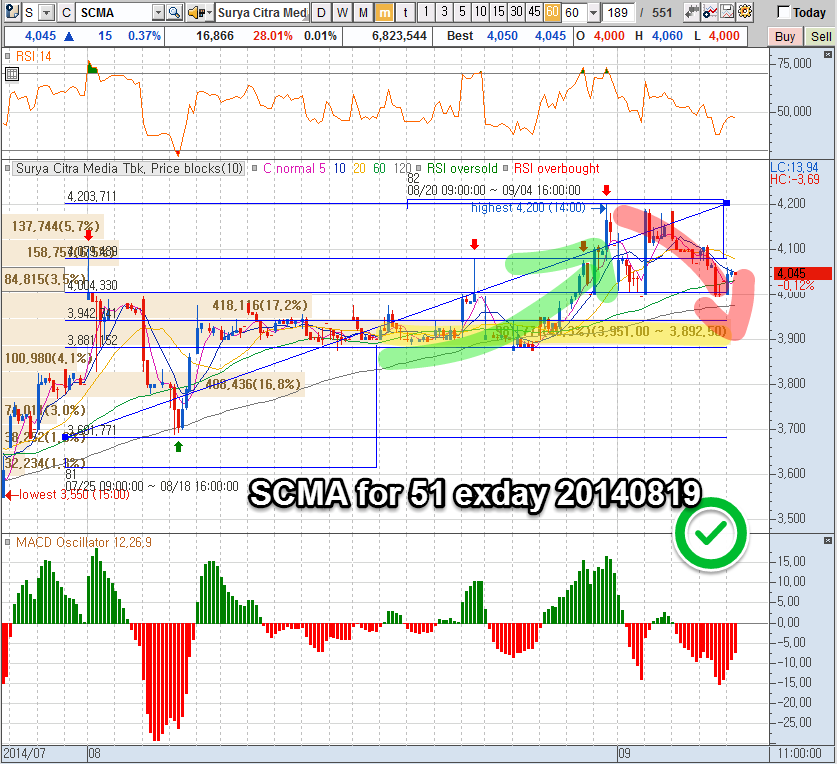
Task: Click the 551 total bars count
Action: (662, 12)
